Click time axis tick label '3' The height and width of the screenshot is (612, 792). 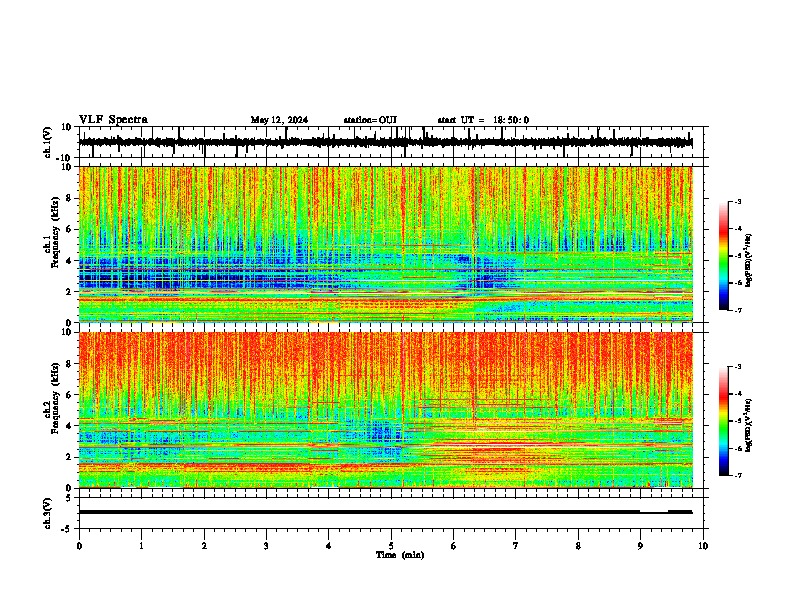[x=266, y=546]
